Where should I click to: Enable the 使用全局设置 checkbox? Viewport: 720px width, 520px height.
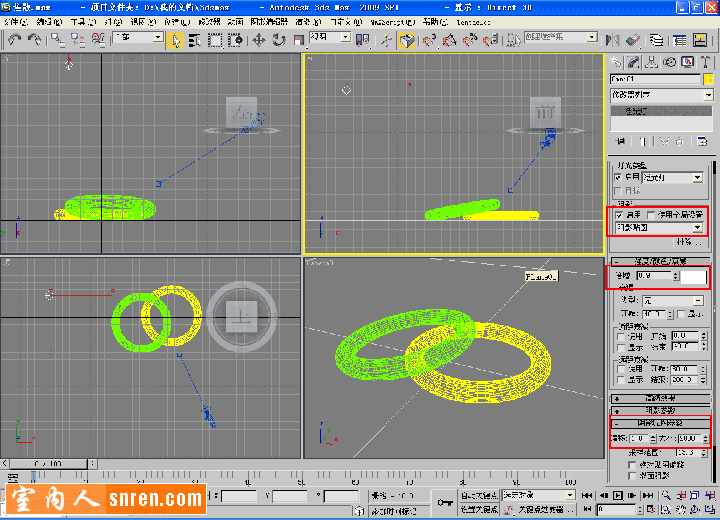point(652,215)
